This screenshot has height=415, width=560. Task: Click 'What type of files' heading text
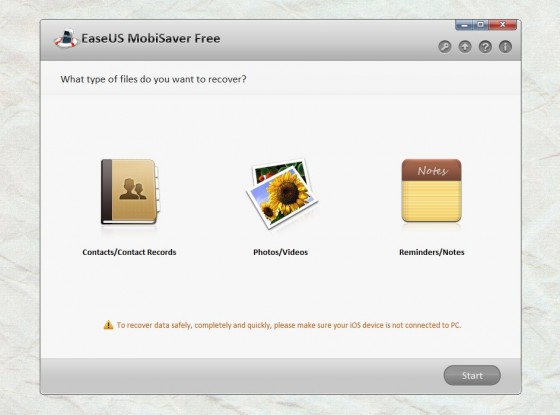(x=153, y=79)
